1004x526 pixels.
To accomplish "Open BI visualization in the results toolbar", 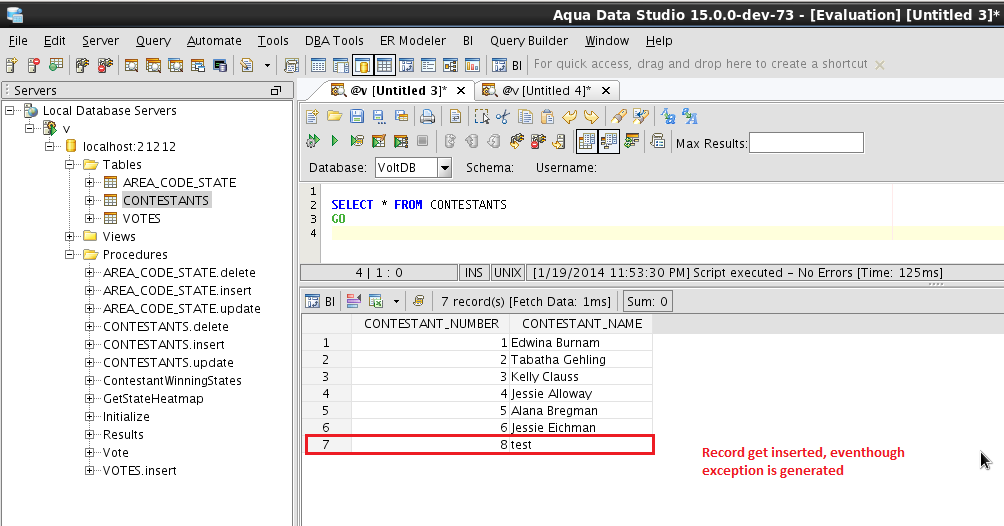I will click(x=320, y=301).
